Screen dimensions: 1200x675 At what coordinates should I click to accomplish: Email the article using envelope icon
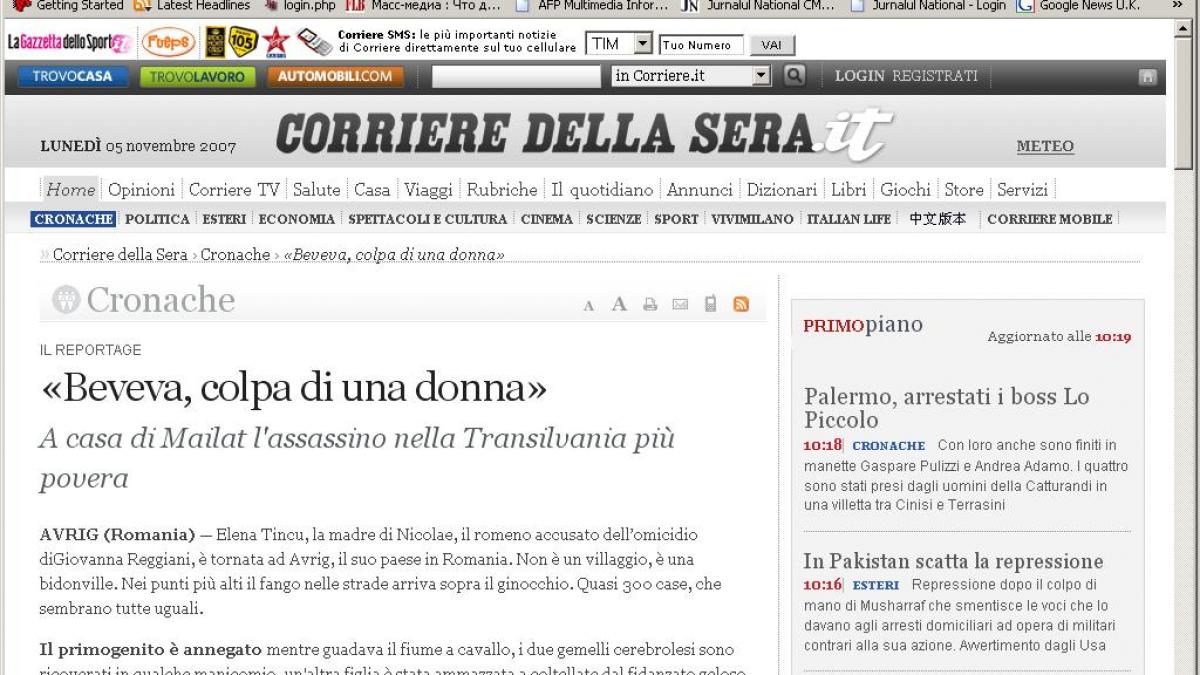point(680,304)
